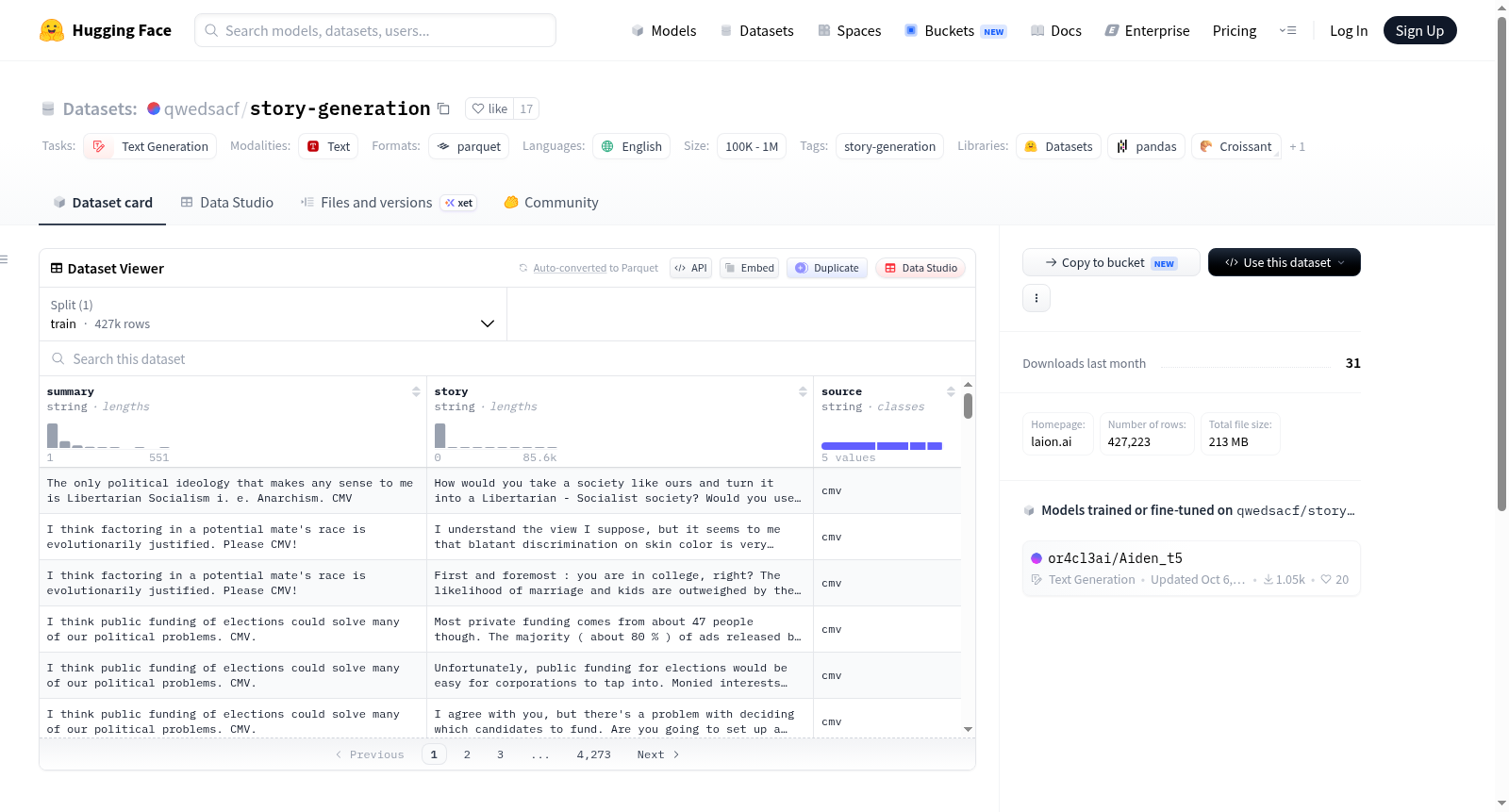Open Spaces in the top navigation
This screenshot has width=1509, height=812.
849,30
